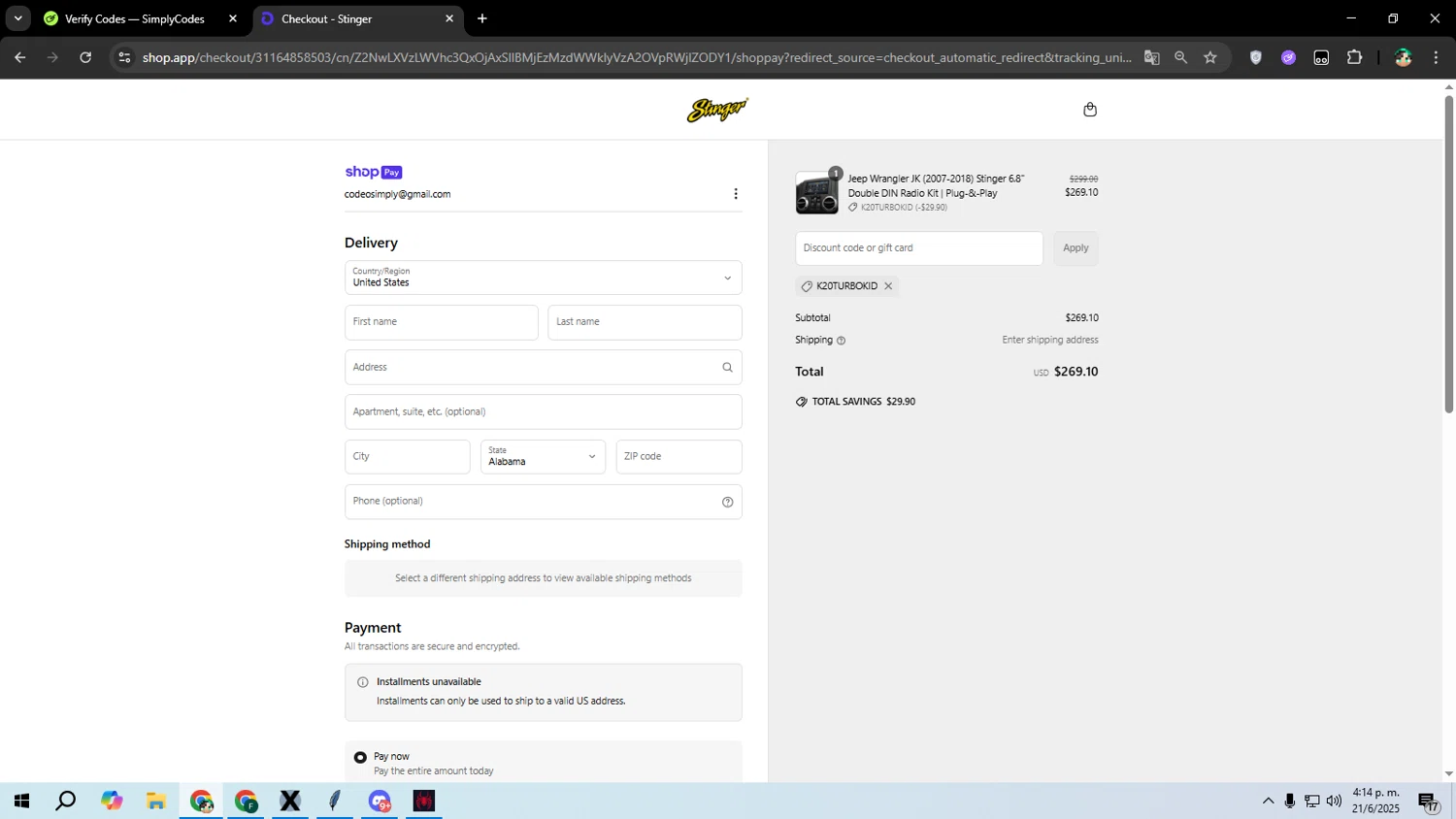Close the Verify Codes — SimplyCodes tab
Image resolution: width=1456 pixels, height=819 pixels.
[233, 18]
